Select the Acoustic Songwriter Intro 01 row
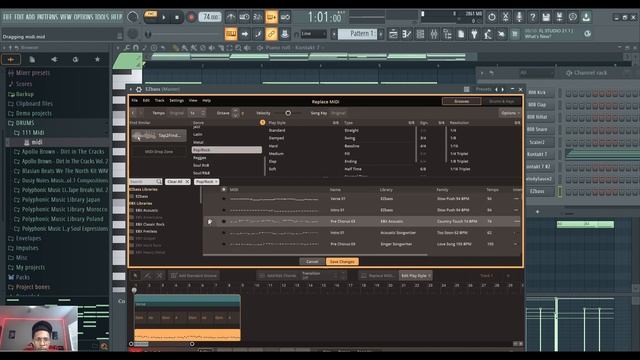 362,233
